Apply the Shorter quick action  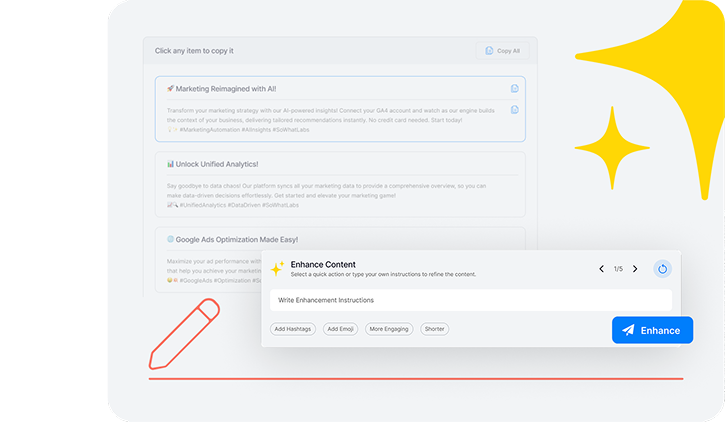click(x=434, y=329)
